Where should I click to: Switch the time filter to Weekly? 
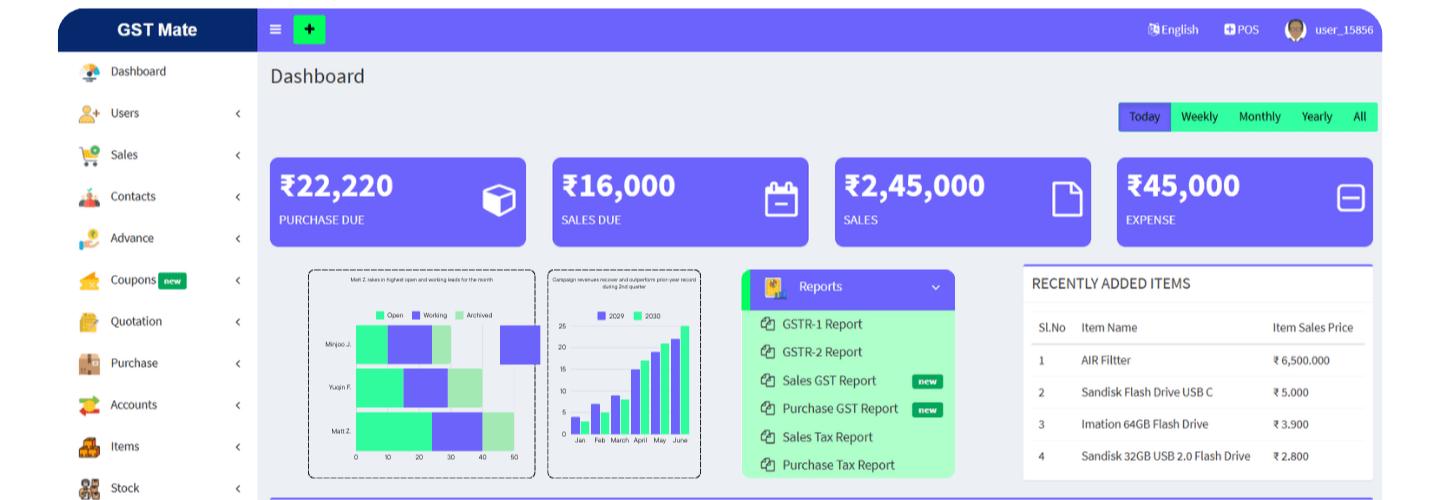click(x=1199, y=117)
